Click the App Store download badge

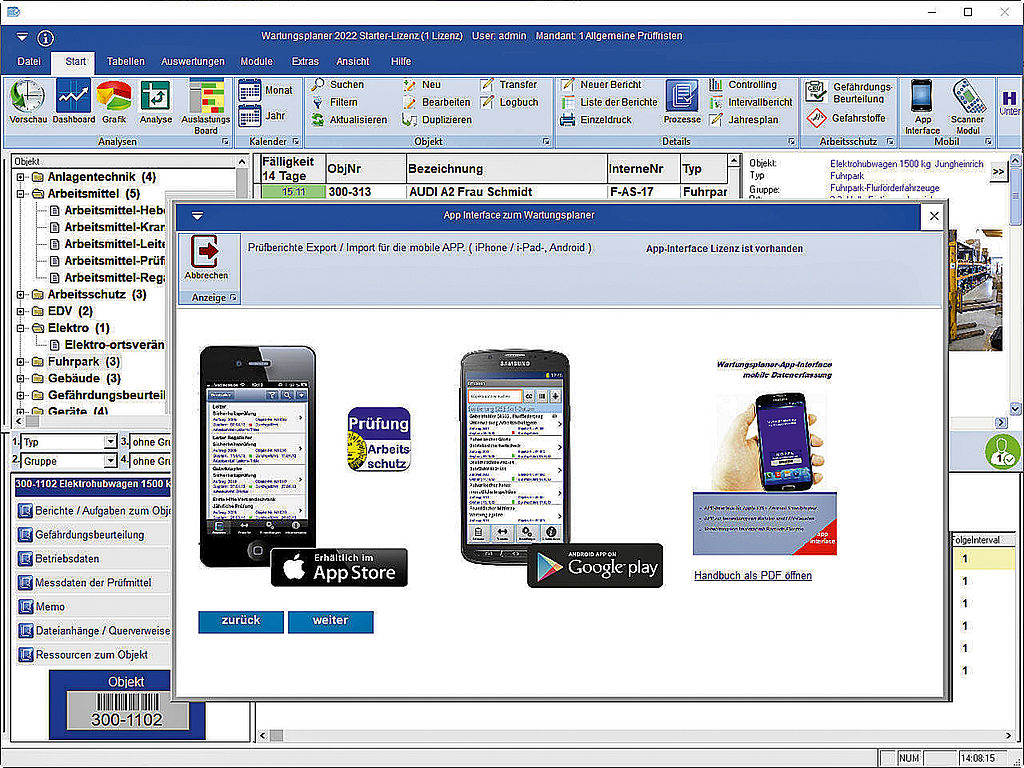[x=339, y=567]
